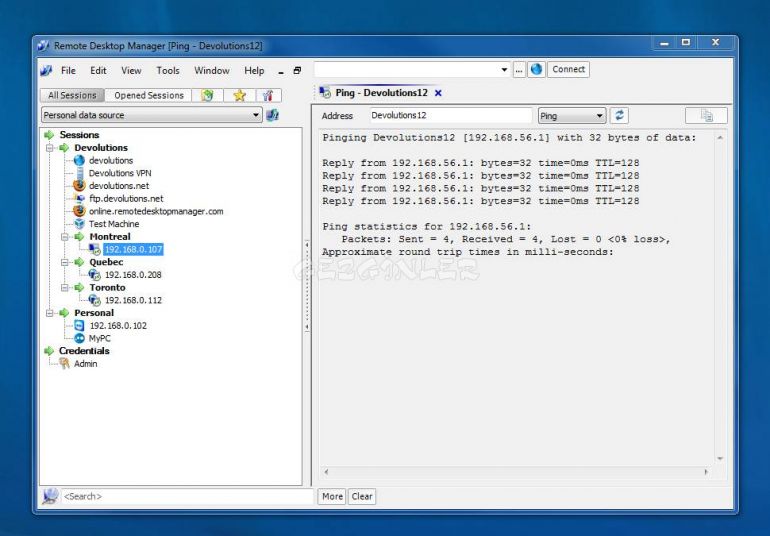Click the search icon at bottom left

pos(50,496)
